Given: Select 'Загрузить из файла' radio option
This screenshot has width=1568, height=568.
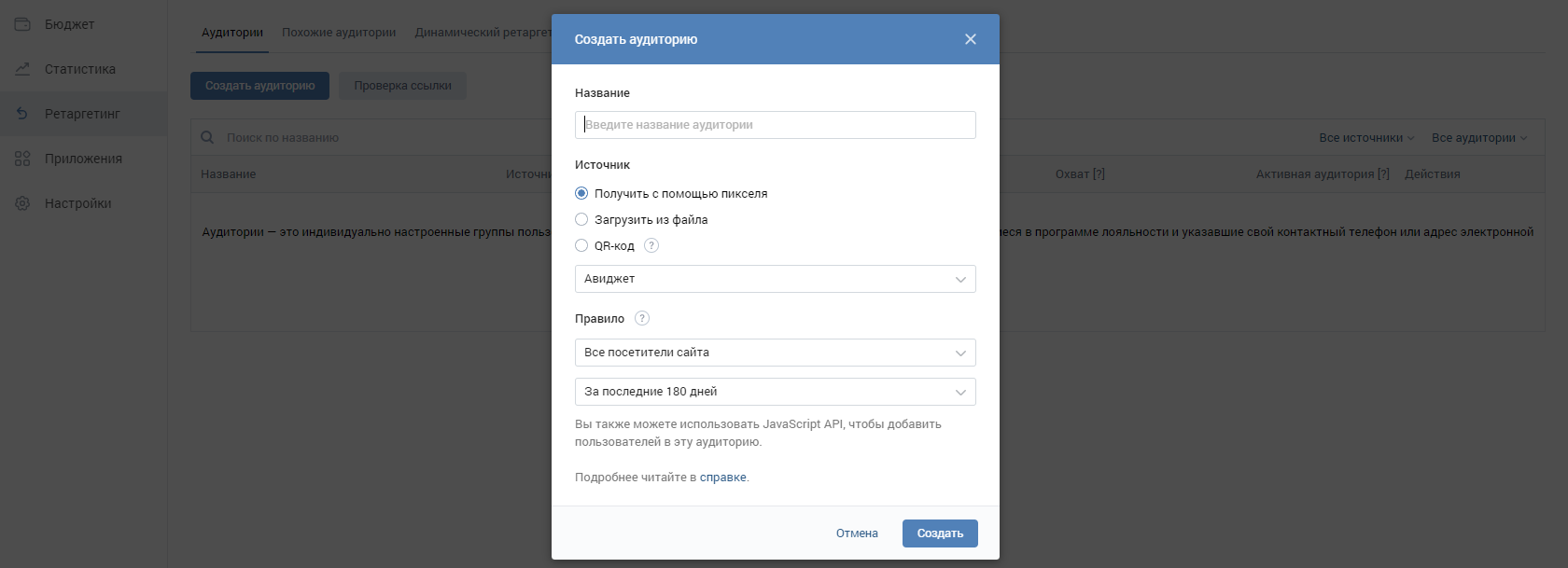Looking at the screenshot, I should tap(581, 219).
